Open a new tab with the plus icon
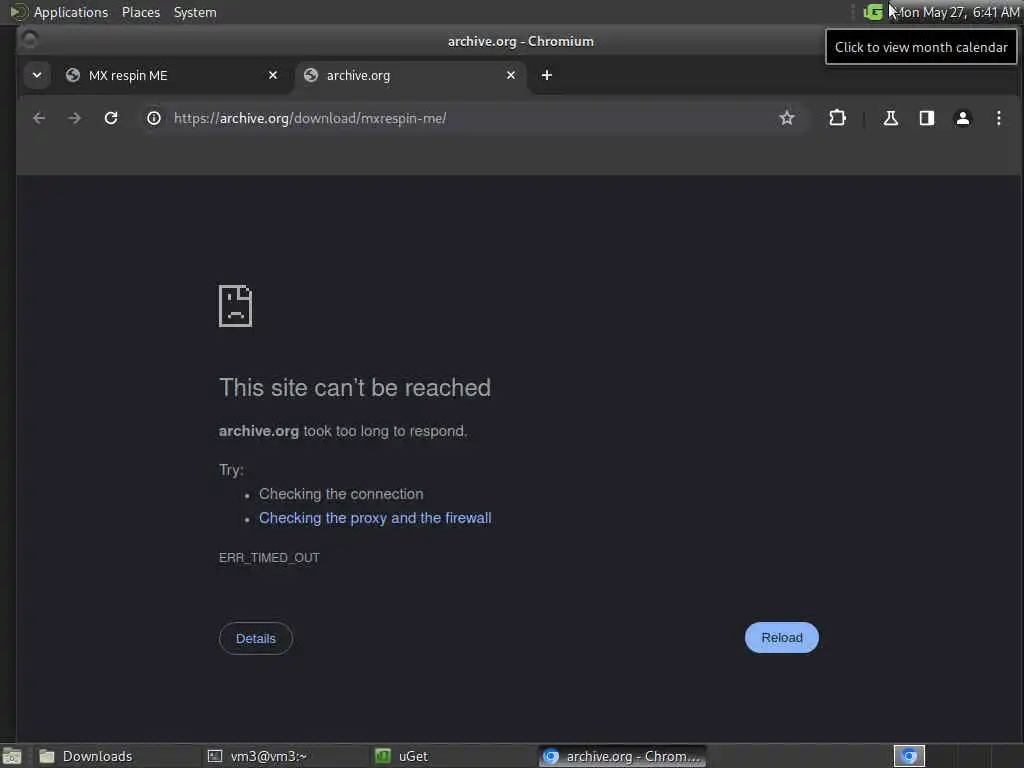This screenshot has height=768, width=1024. [x=547, y=75]
